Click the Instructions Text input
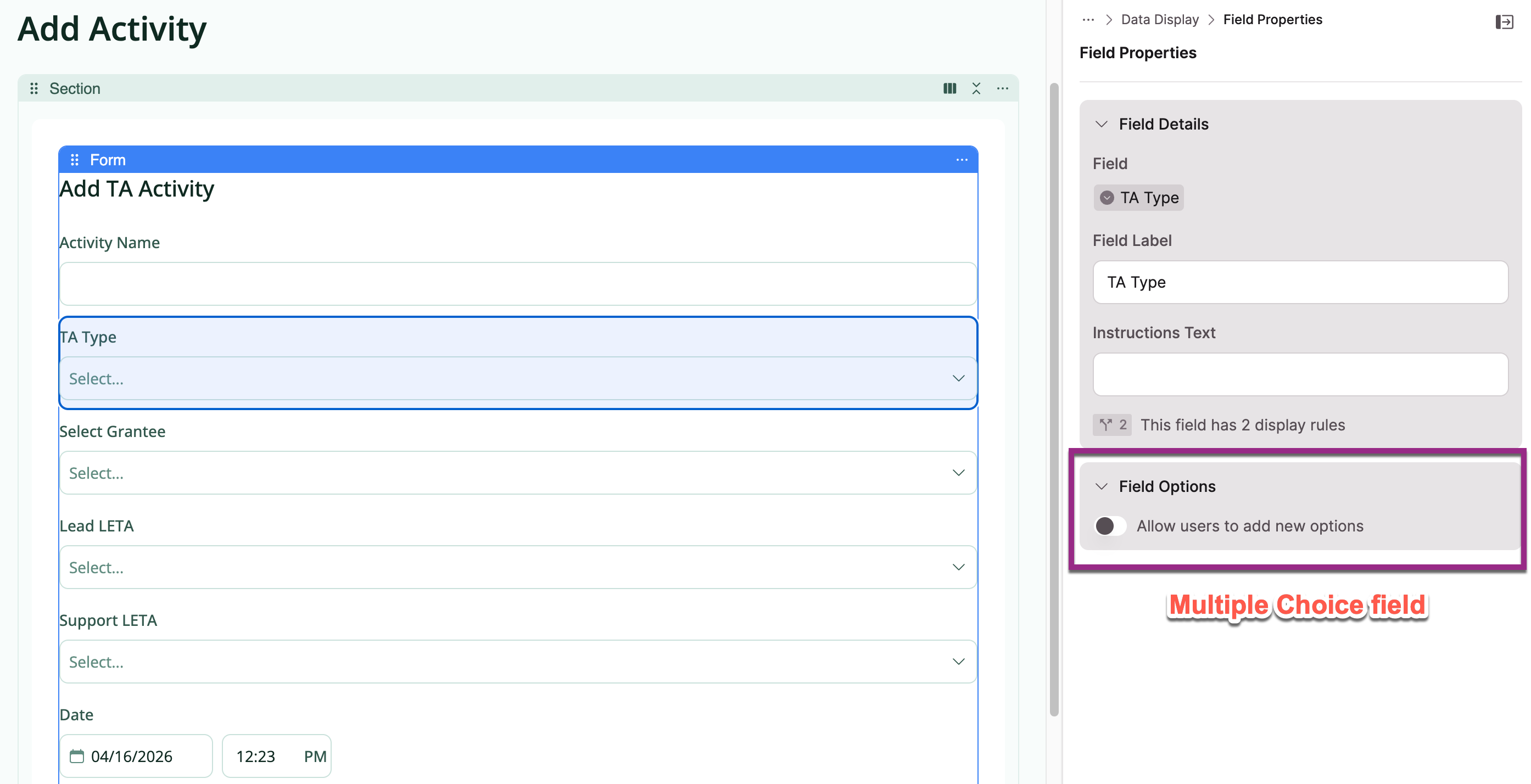This screenshot has height=784, width=1531. 1300,374
